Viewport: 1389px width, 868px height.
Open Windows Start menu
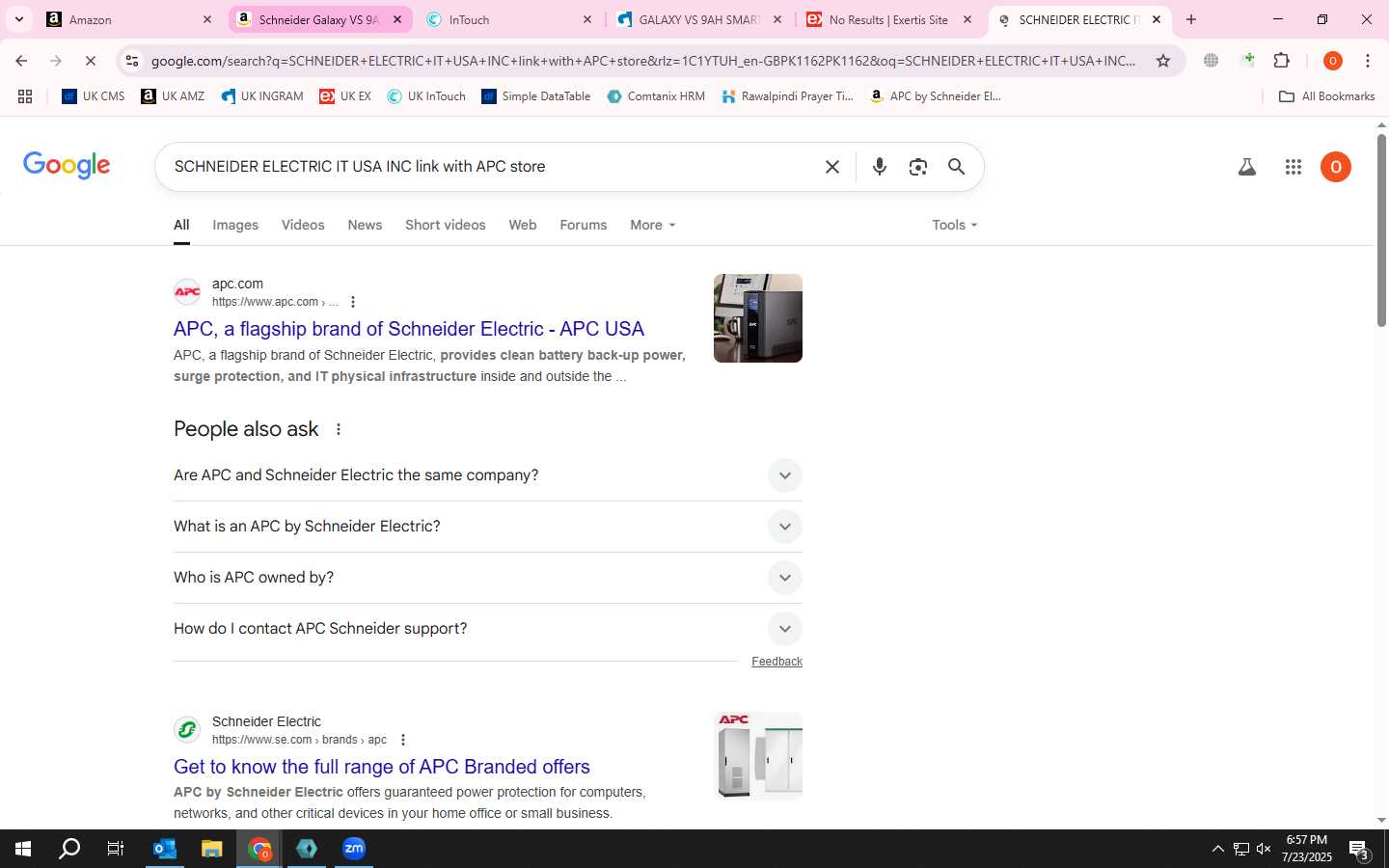tap(23, 849)
